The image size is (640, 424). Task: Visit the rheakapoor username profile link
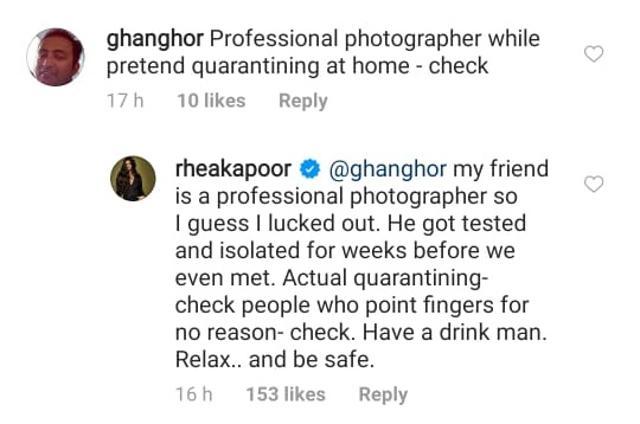click(x=233, y=169)
